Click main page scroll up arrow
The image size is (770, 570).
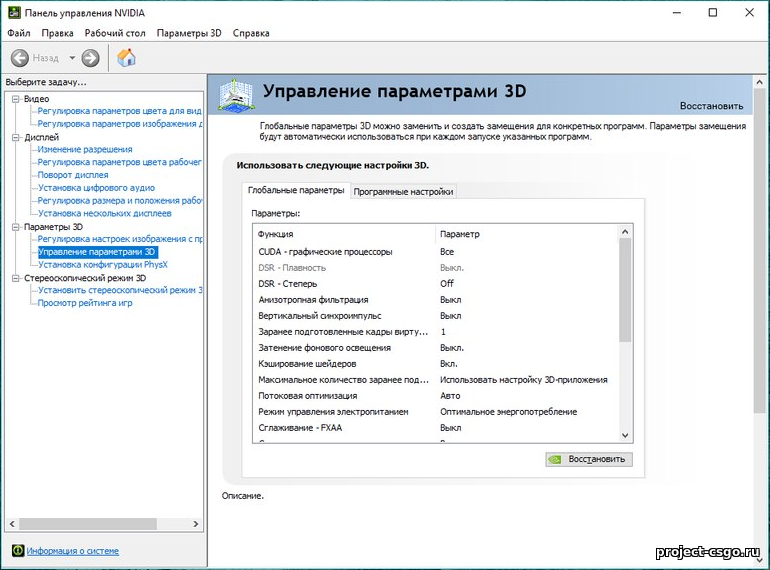(x=759, y=82)
